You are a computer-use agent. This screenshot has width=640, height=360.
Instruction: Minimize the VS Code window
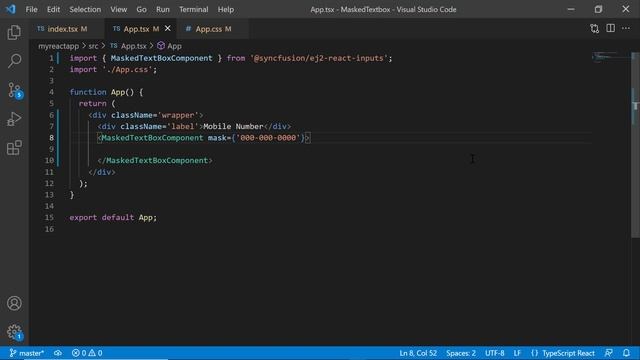571,9
